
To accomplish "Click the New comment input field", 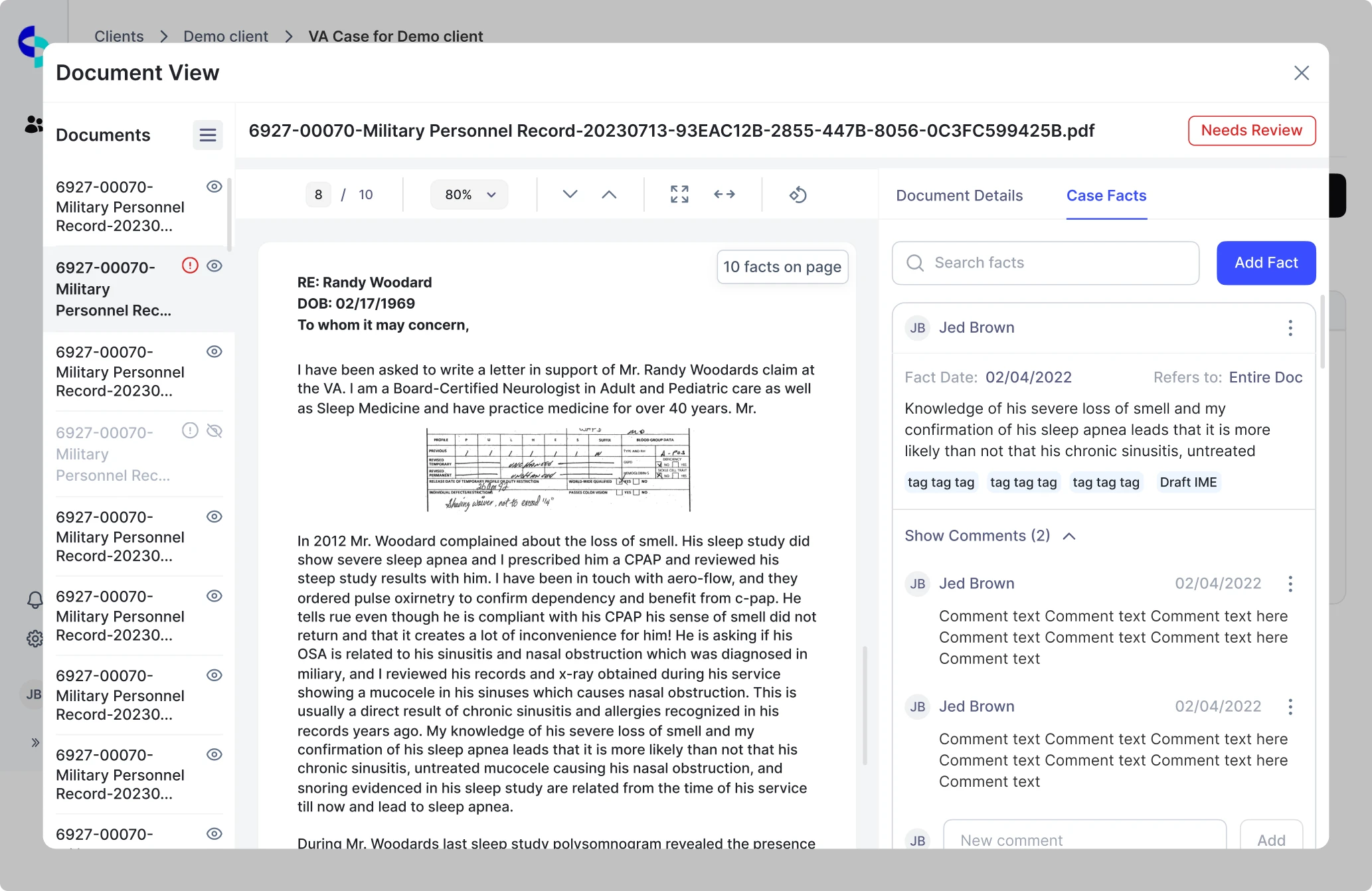I will tap(1085, 839).
